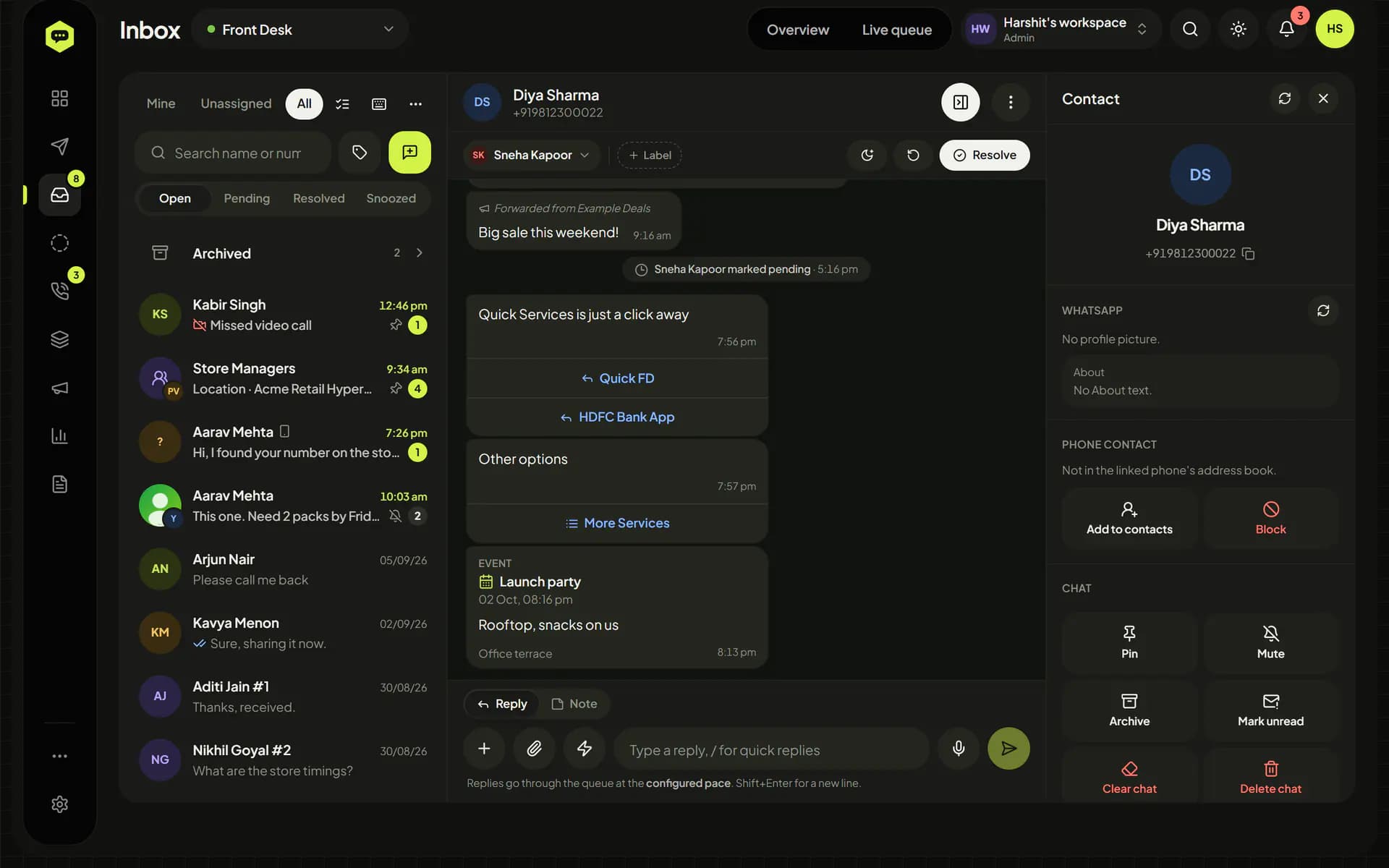Open the stacked layers icon in sidebar
This screenshot has height=868, width=1389.
tap(59, 339)
